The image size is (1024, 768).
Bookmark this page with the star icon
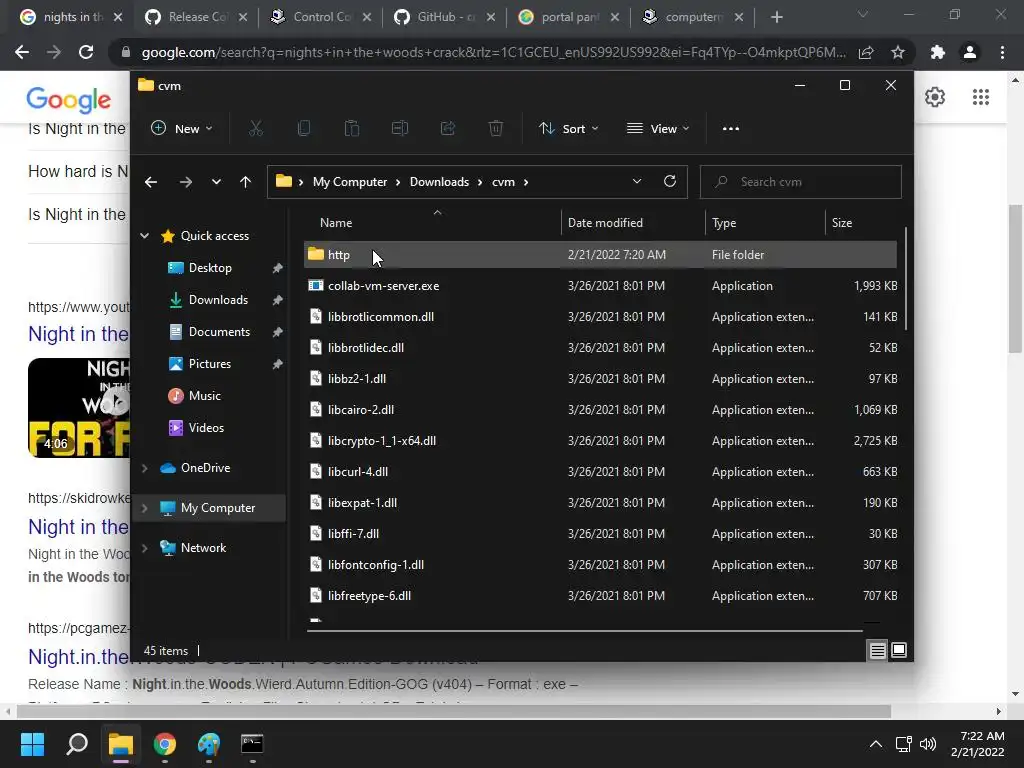pos(898,52)
